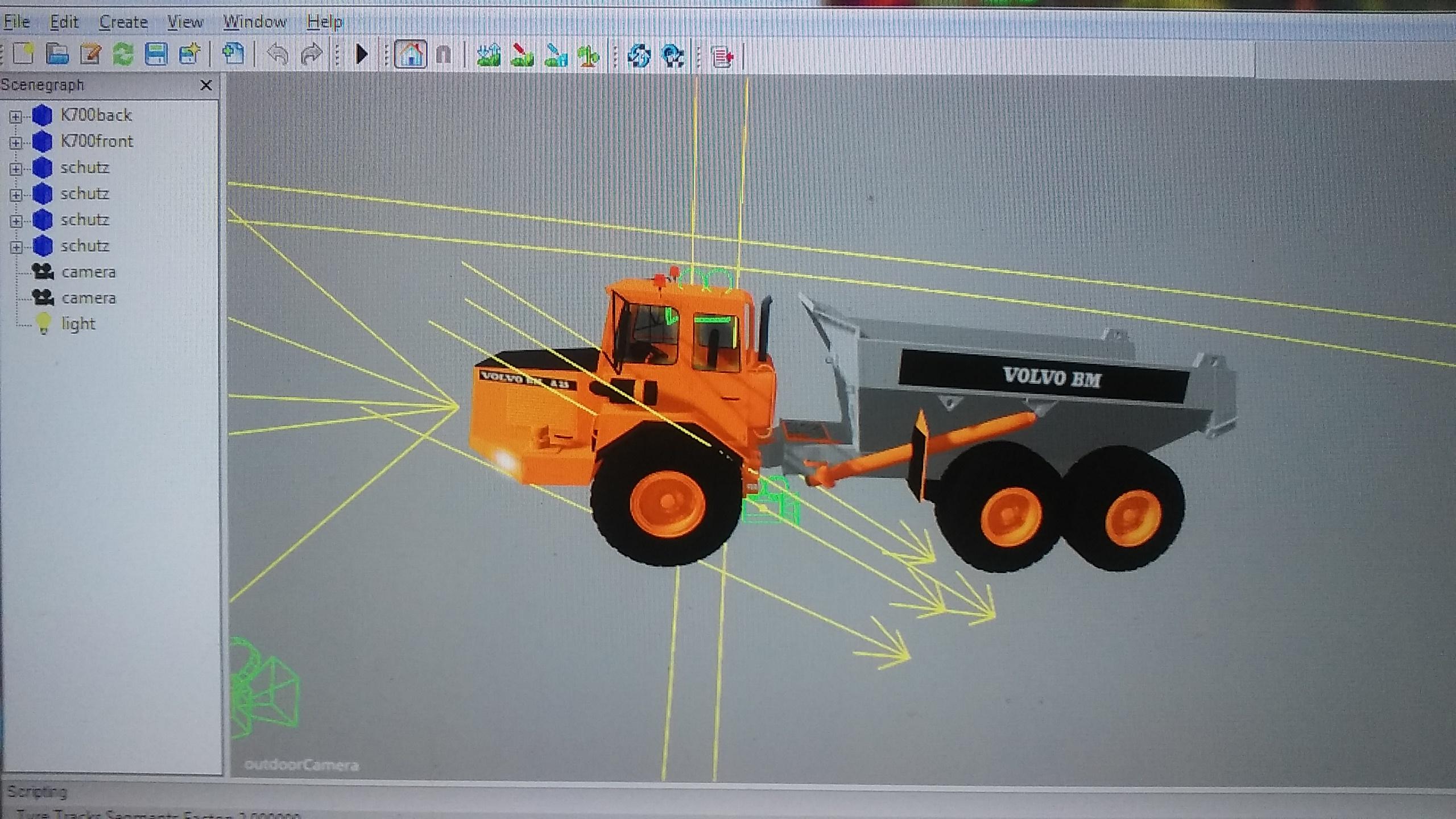This screenshot has width=1456, height=819.
Task: Click the green Reload arrows icon
Action: tap(123, 55)
